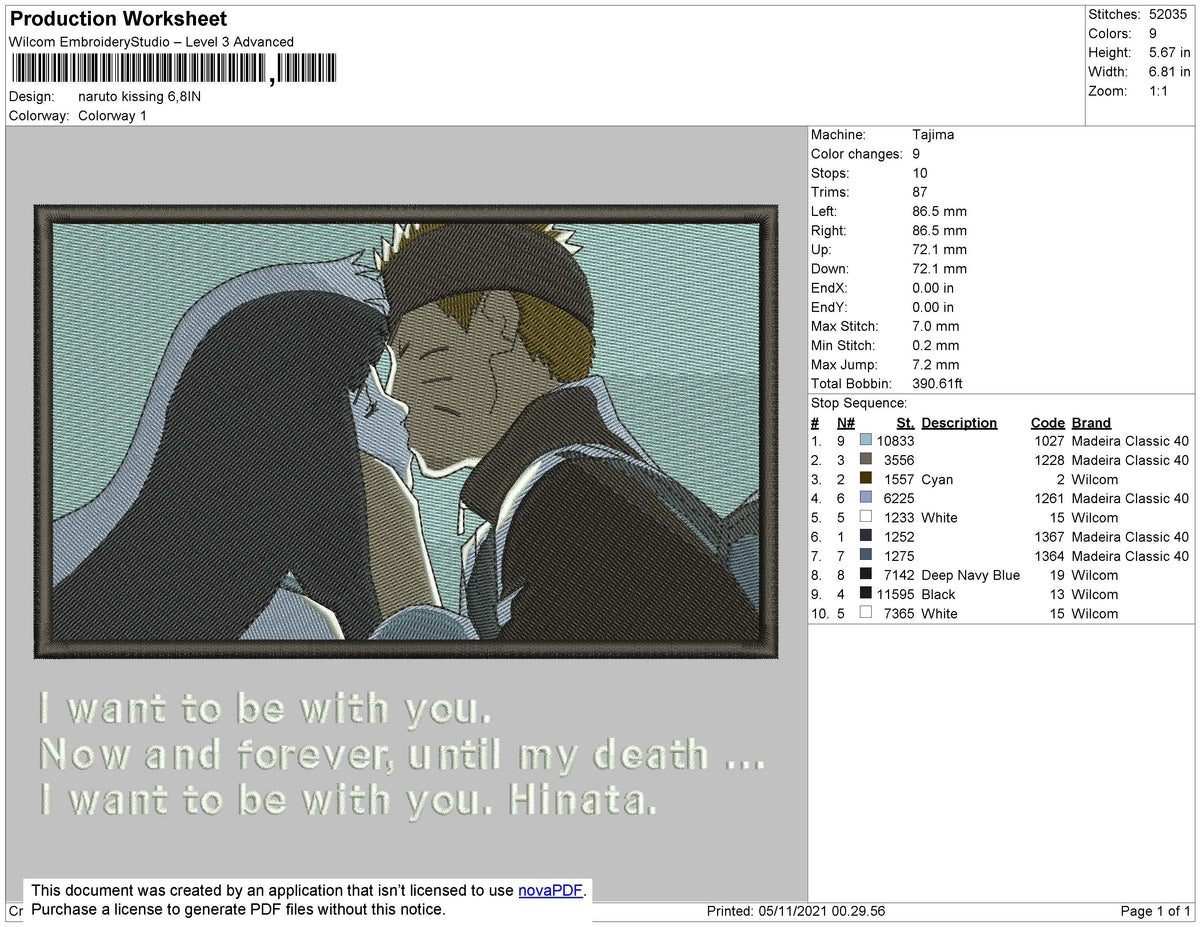Image resolution: width=1200 pixels, height=927 pixels.
Task: Select the stitch count 10833 in stop 1
Action: [895, 441]
